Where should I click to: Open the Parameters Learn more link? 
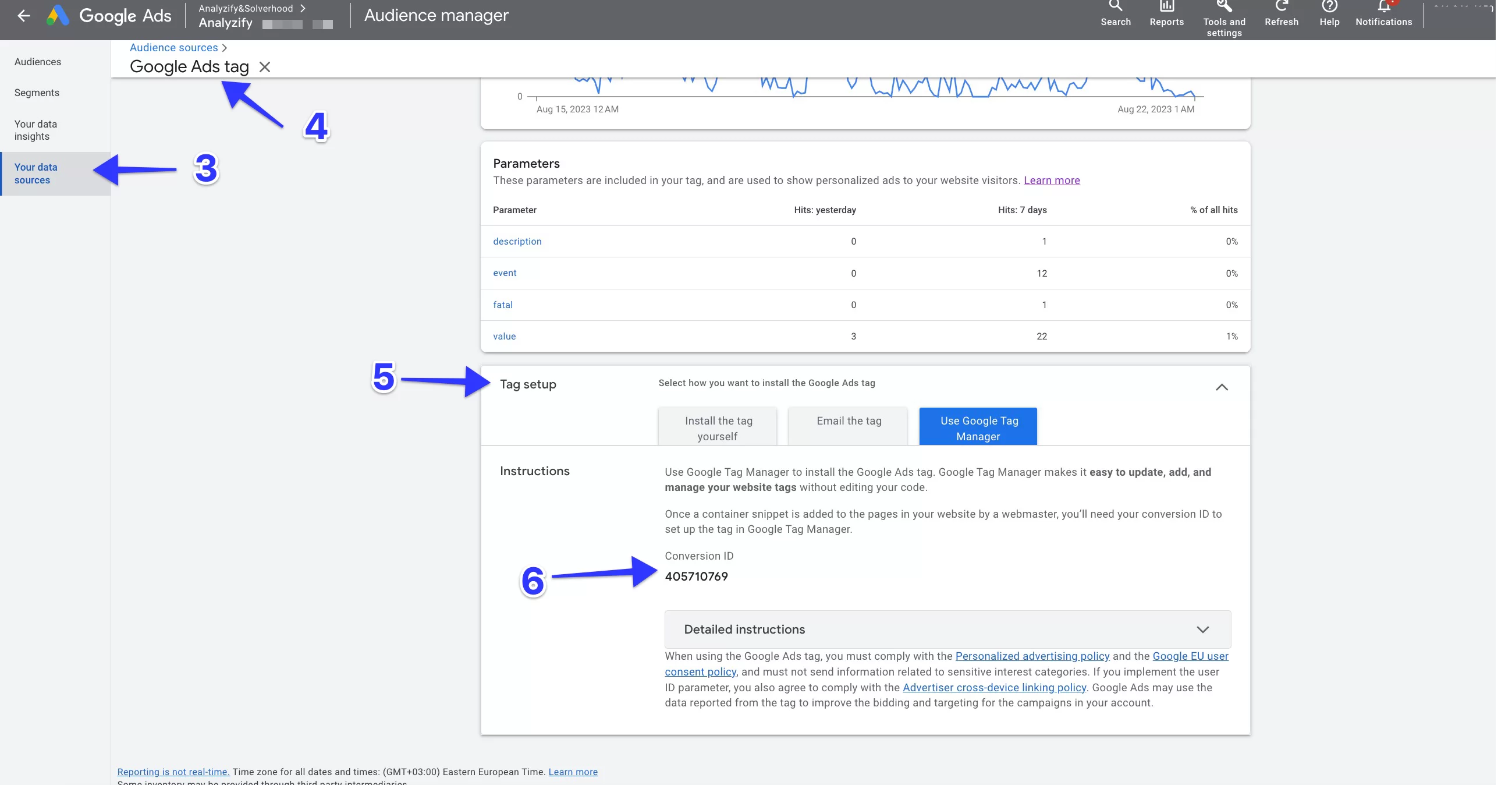pyautogui.click(x=1052, y=181)
